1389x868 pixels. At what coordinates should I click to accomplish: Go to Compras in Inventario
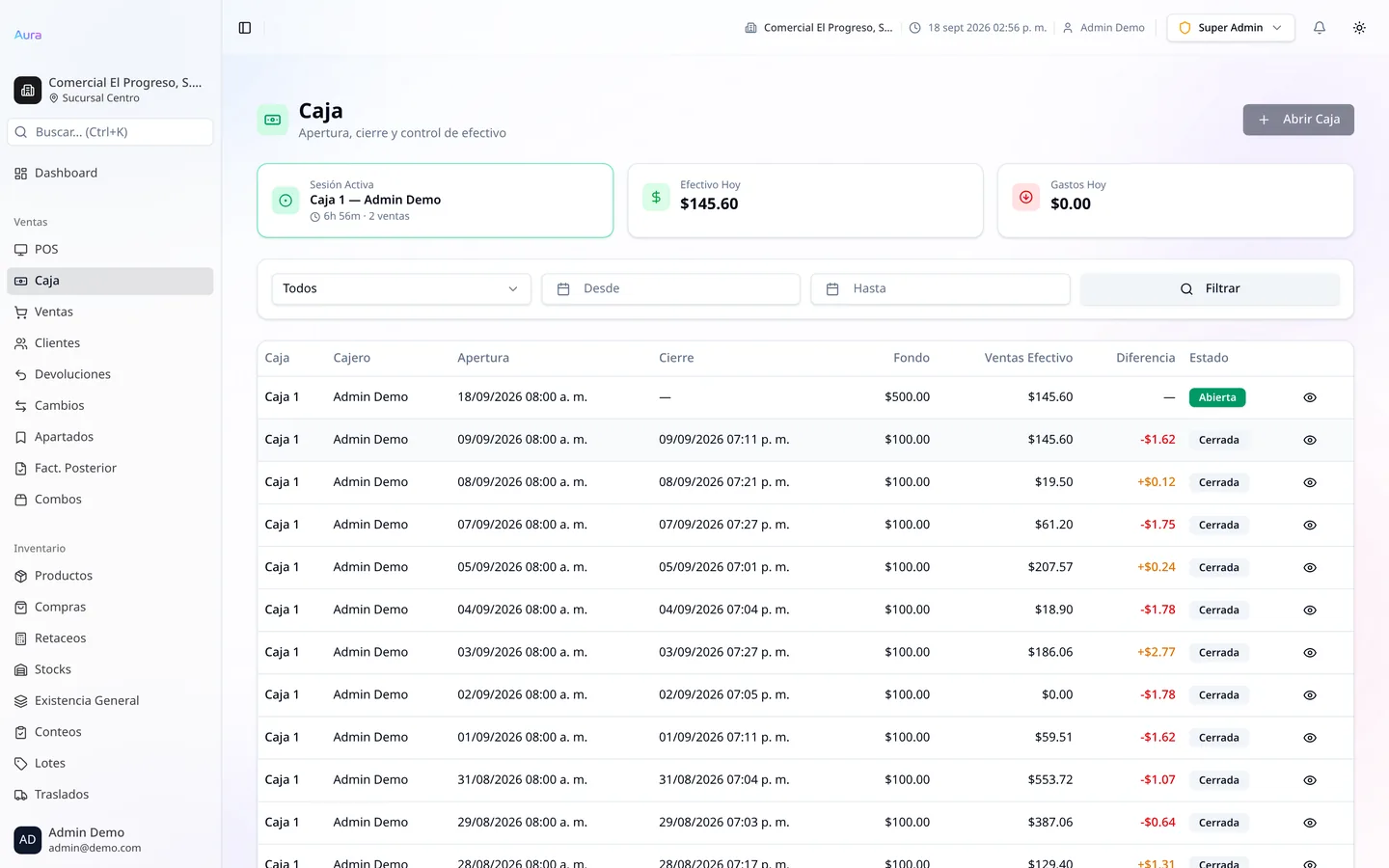click(x=110, y=608)
